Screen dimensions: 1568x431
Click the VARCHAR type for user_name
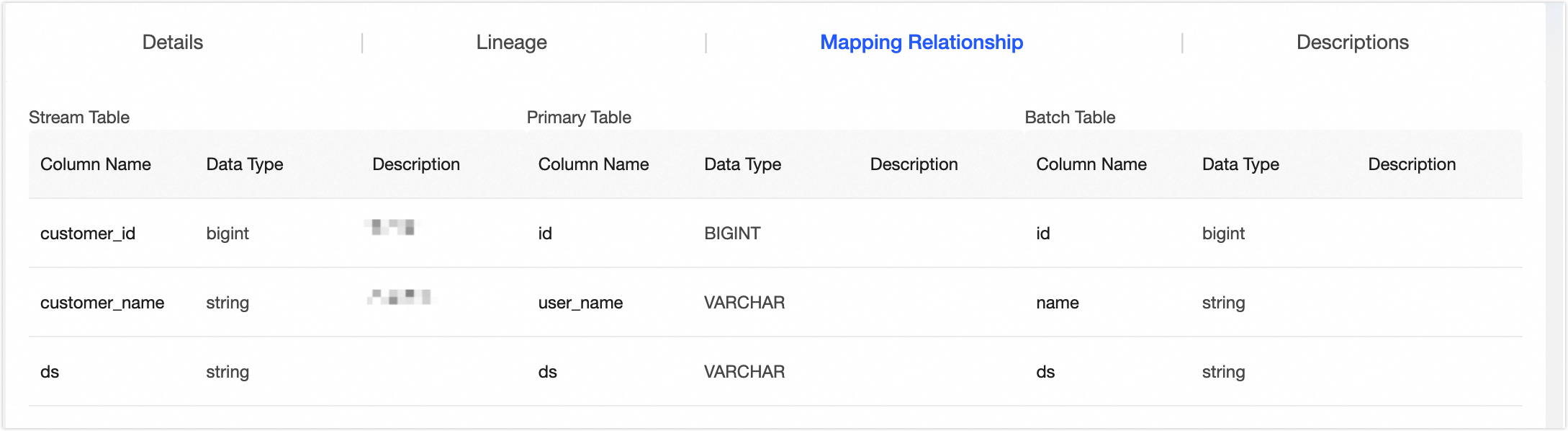click(744, 303)
